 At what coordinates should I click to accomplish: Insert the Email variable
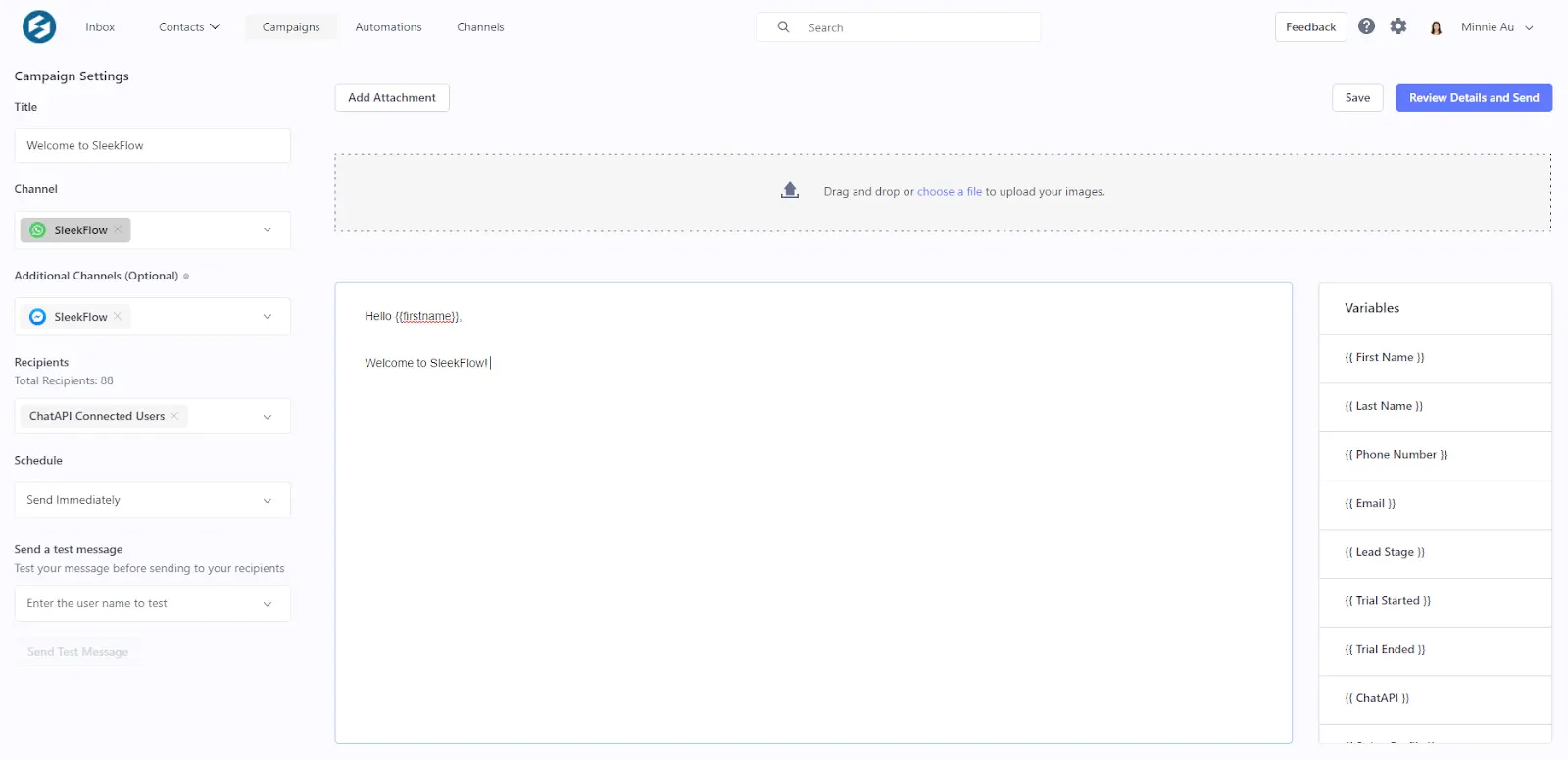[x=1435, y=504]
